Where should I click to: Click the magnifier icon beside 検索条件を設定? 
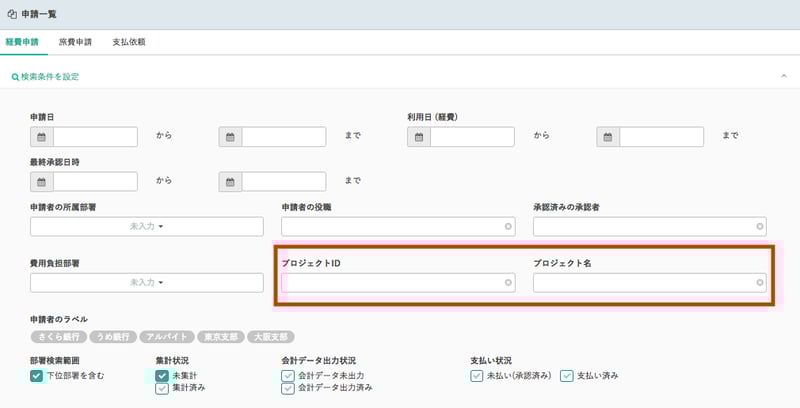coord(15,78)
